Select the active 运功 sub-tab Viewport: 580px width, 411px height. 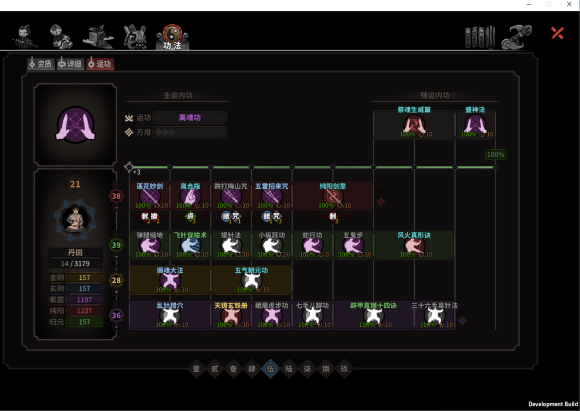click(100, 64)
